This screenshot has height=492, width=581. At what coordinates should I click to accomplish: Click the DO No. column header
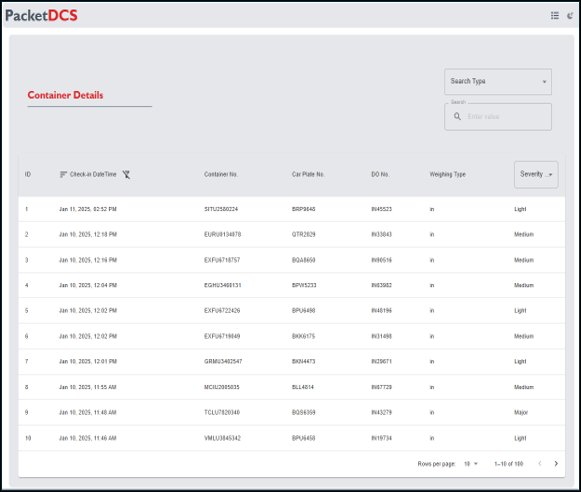pyautogui.click(x=380, y=174)
